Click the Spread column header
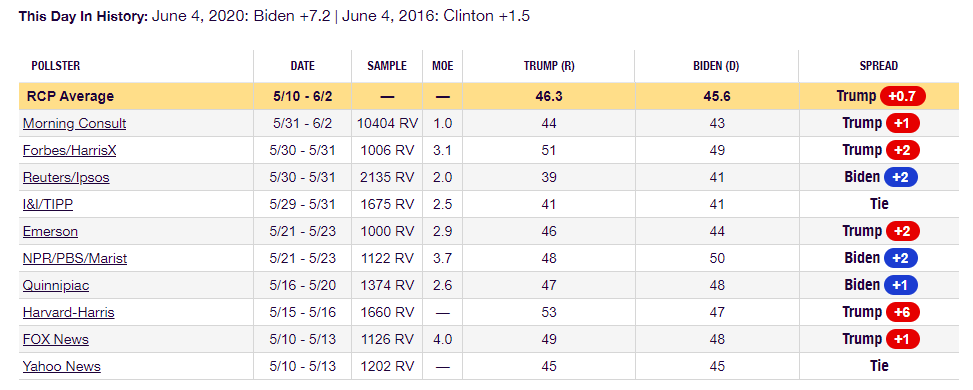This screenshot has width=973, height=390. (x=879, y=66)
